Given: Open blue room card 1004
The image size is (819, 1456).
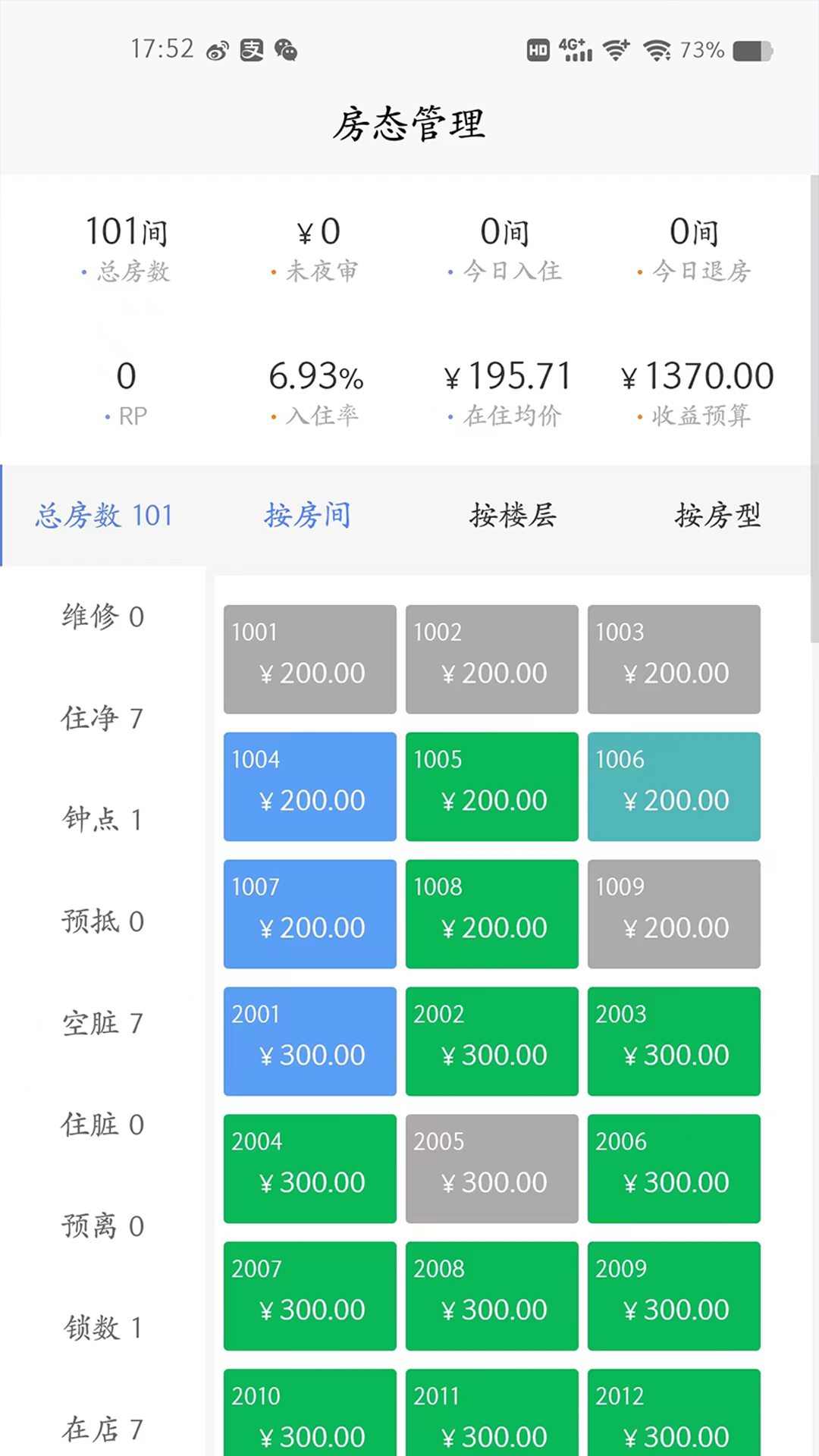Looking at the screenshot, I should click(x=309, y=786).
